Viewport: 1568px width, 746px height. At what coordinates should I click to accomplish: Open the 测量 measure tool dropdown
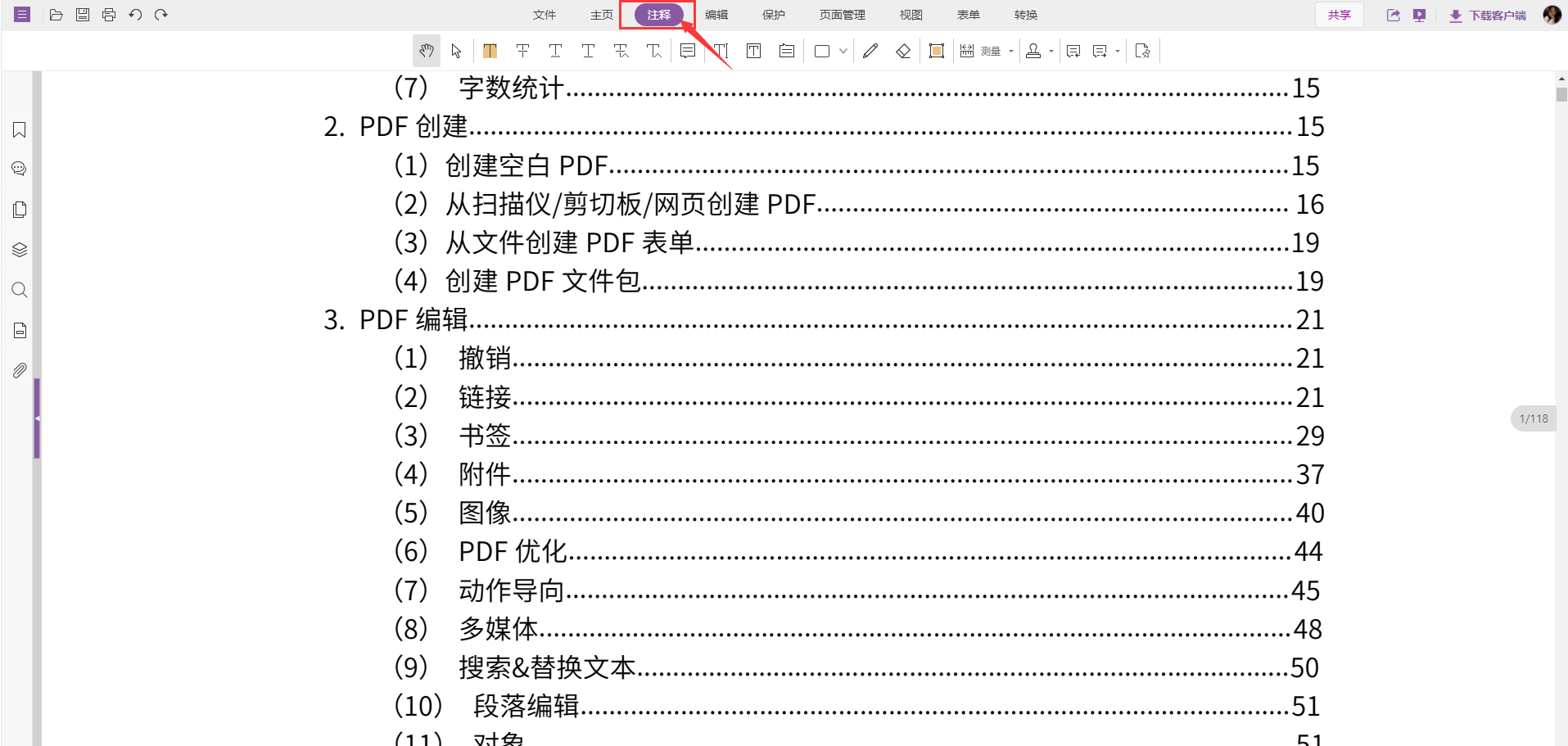pos(1010,51)
